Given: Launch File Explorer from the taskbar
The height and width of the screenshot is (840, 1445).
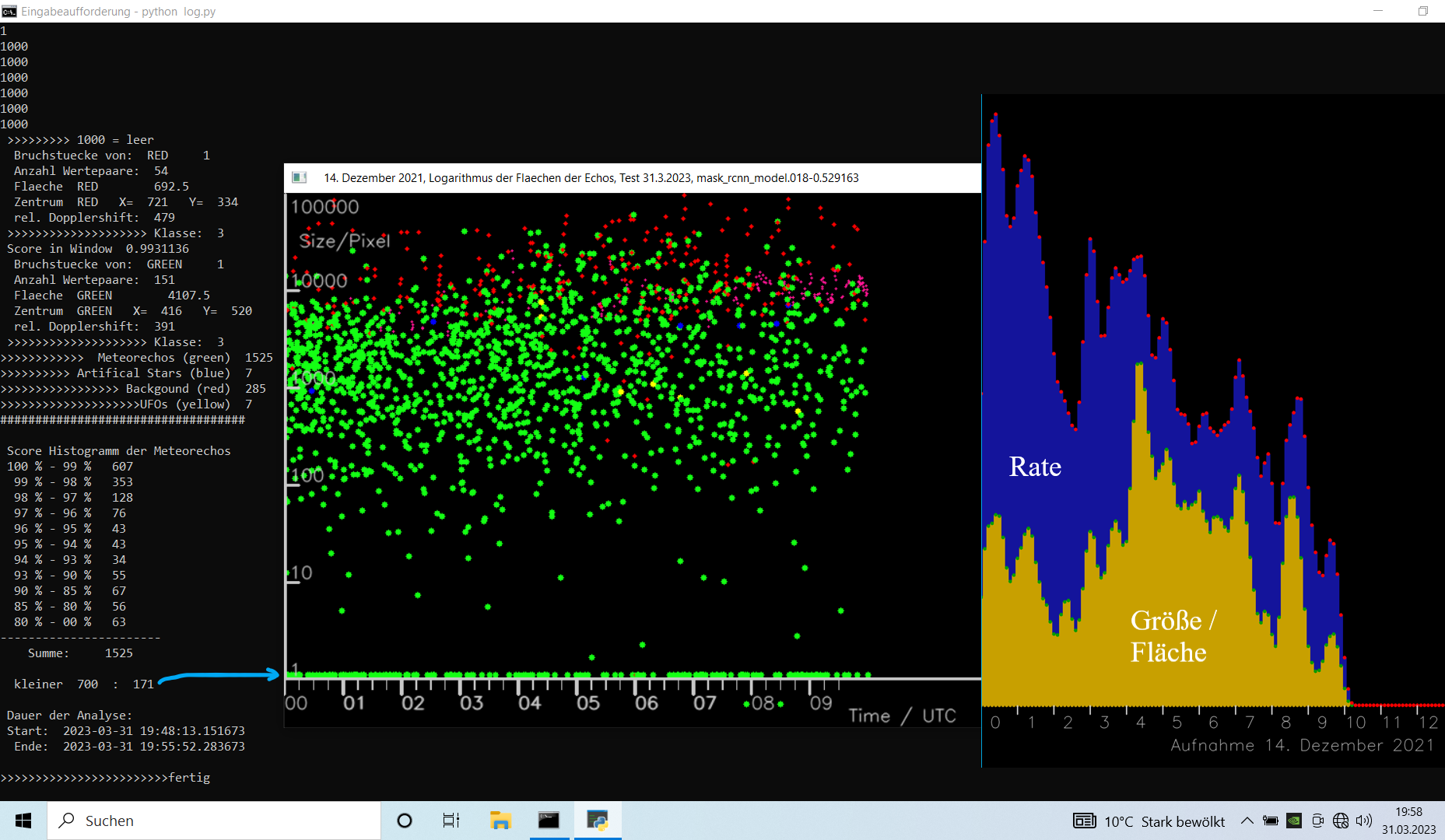Looking at the screenshot, I should [x=500, y=821].
